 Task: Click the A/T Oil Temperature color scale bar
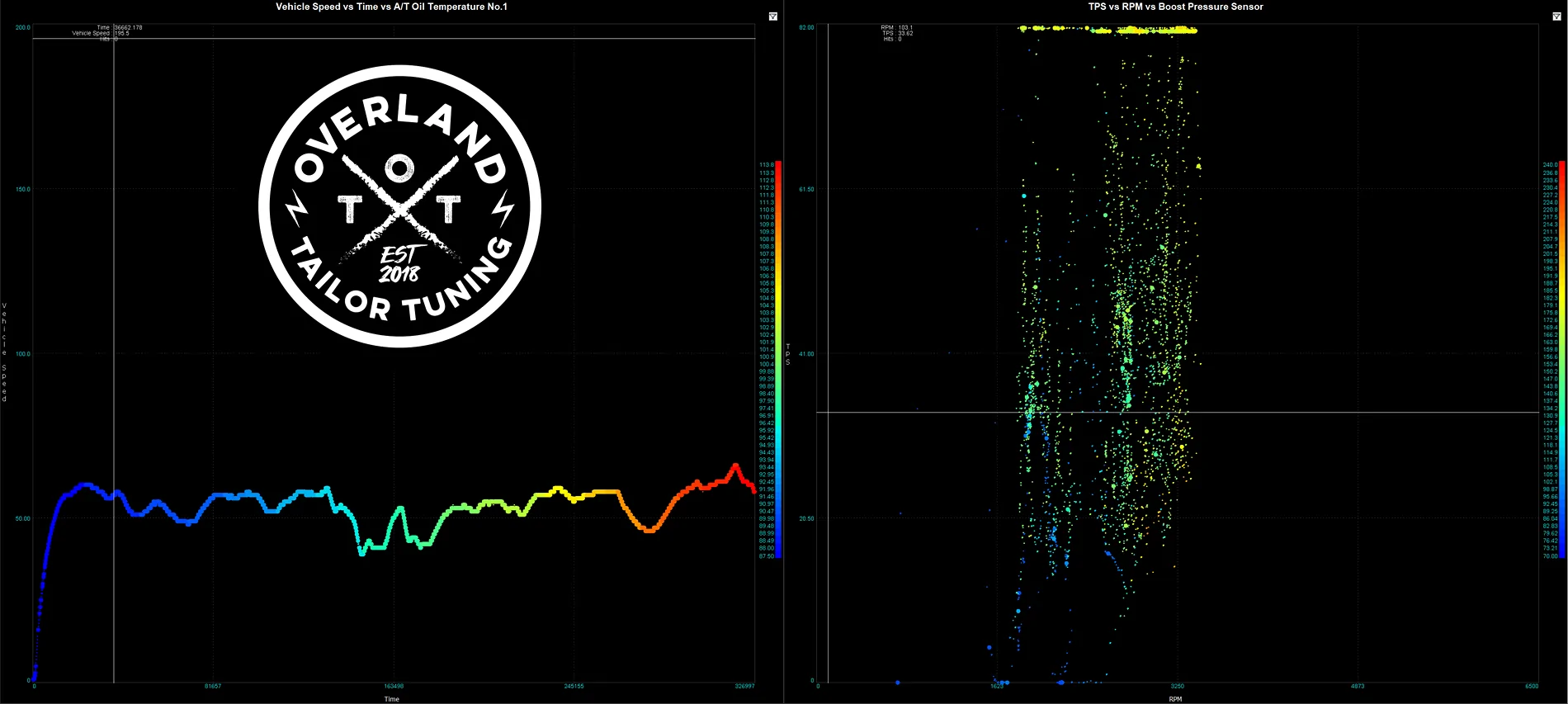(778, 359)
